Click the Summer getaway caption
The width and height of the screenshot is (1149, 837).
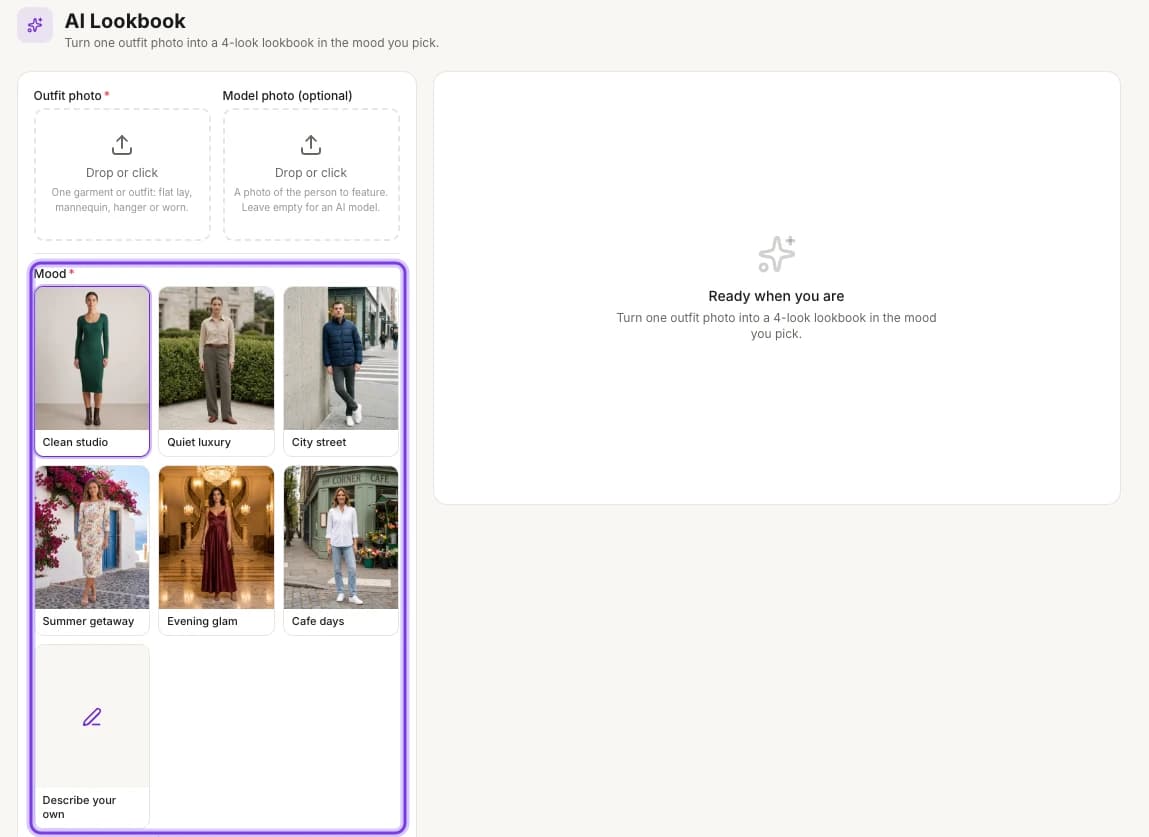88,621
